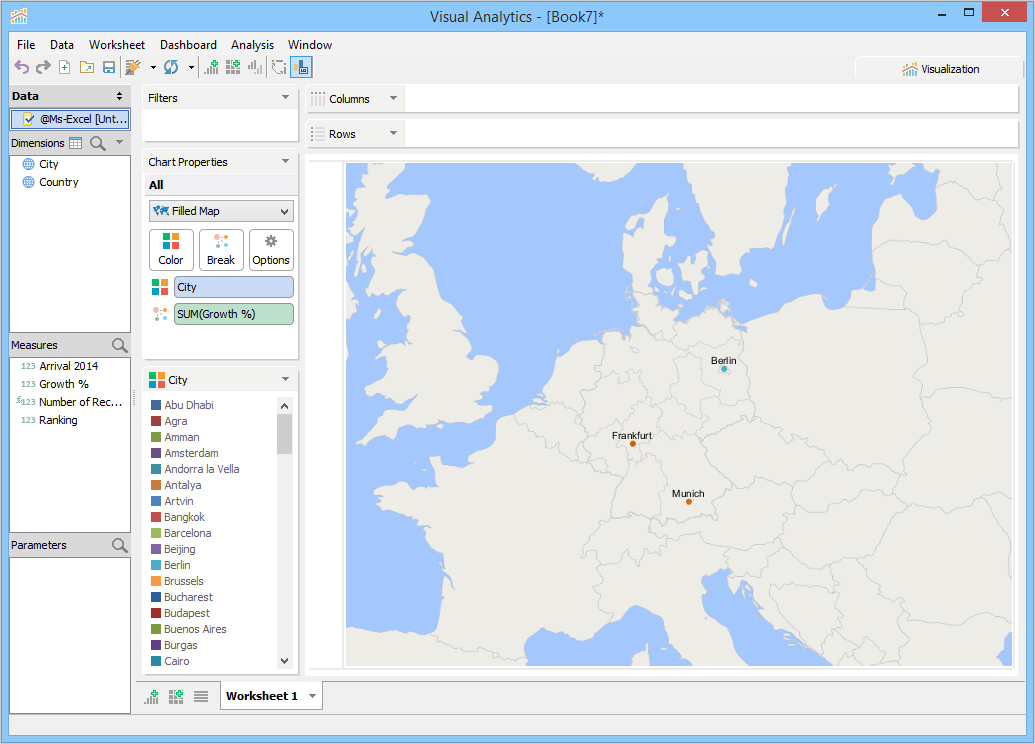
Task: Select Bangkok in the City legend
Action: 184,518
